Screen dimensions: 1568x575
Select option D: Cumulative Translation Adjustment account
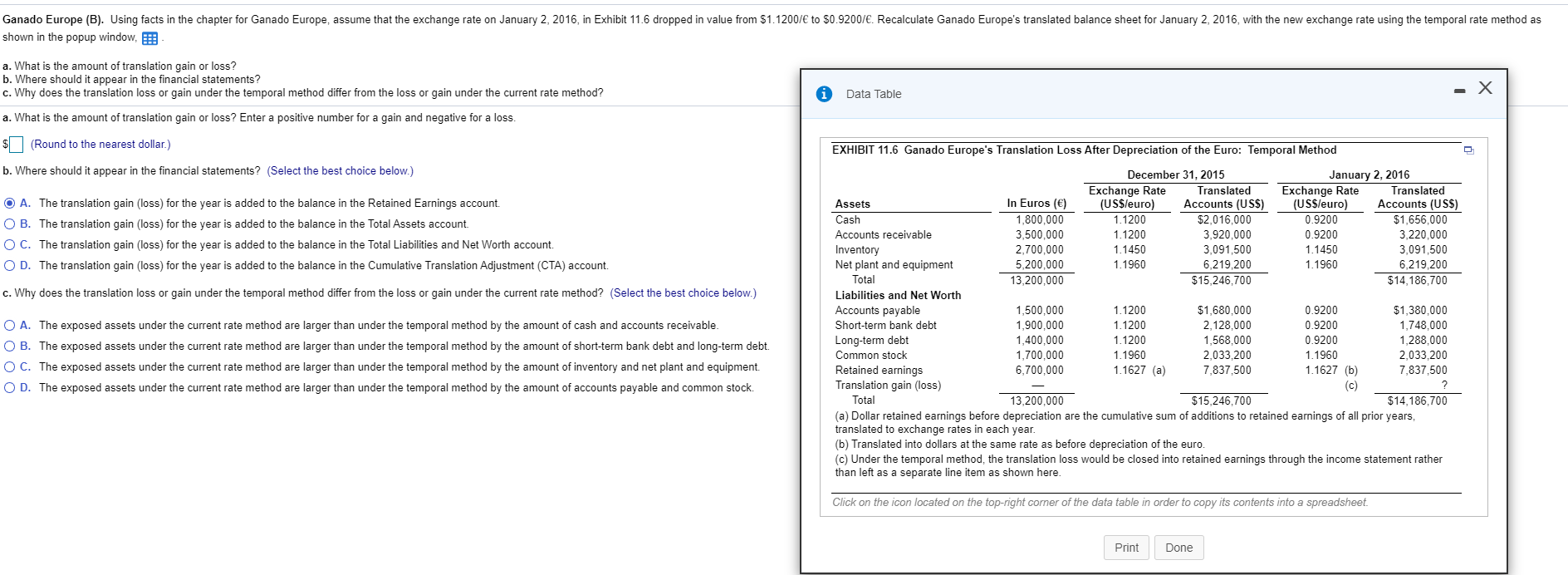click(x=9, y=265)
